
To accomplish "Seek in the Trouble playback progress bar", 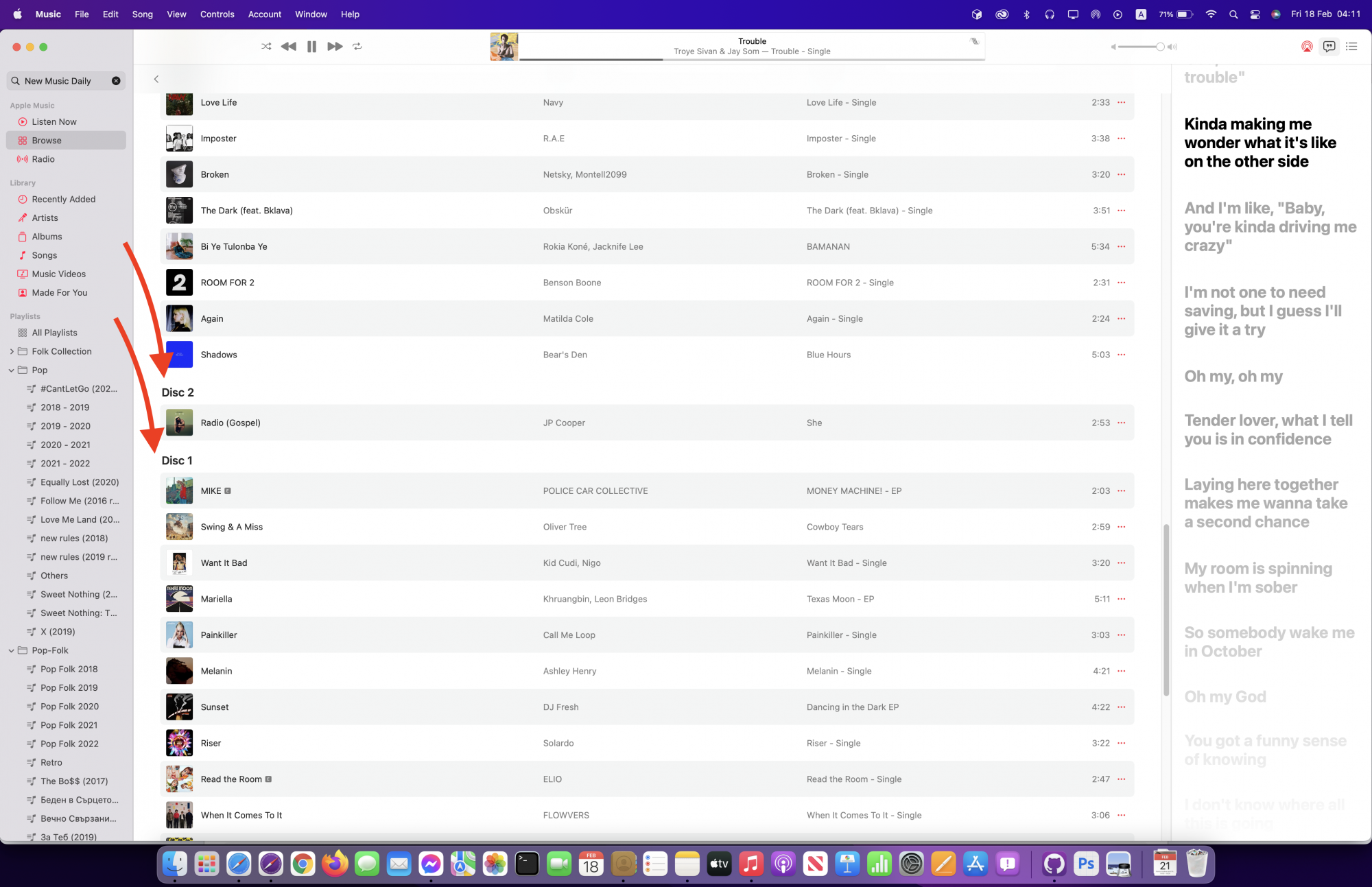I will coord(752,60).
